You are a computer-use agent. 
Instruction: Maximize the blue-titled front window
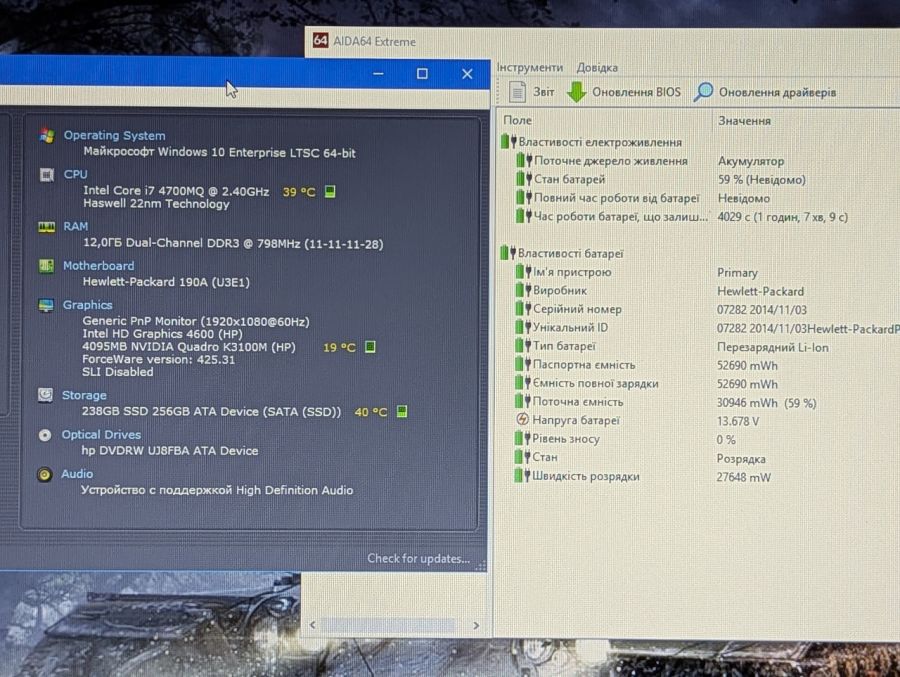(x=422, y=73)
